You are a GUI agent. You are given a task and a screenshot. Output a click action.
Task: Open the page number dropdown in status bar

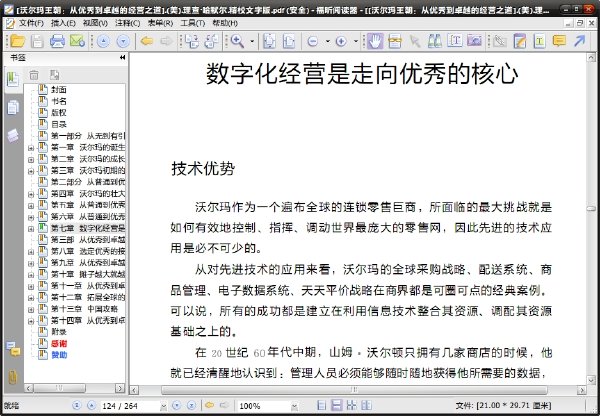point(163,406)
